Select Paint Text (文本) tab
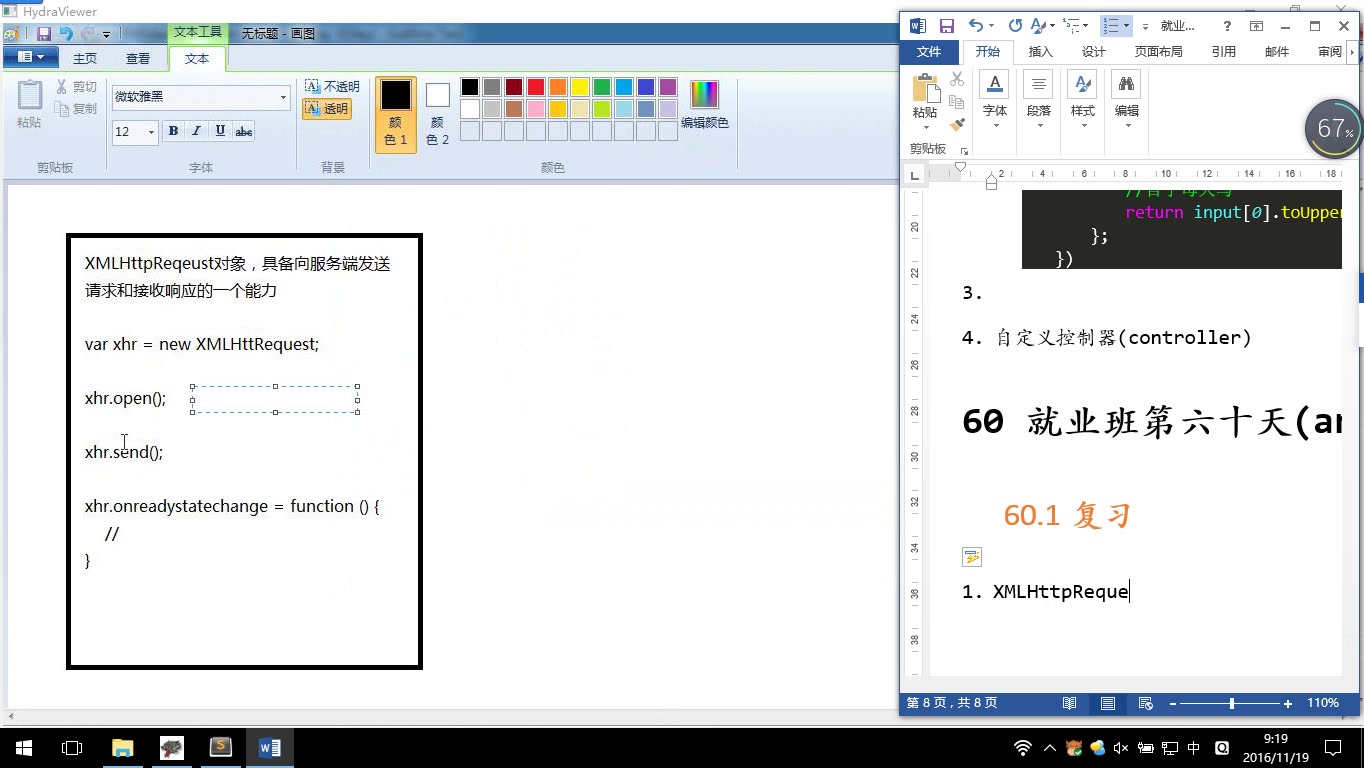This screenshot has height=768, width=1364. (197, 59)
